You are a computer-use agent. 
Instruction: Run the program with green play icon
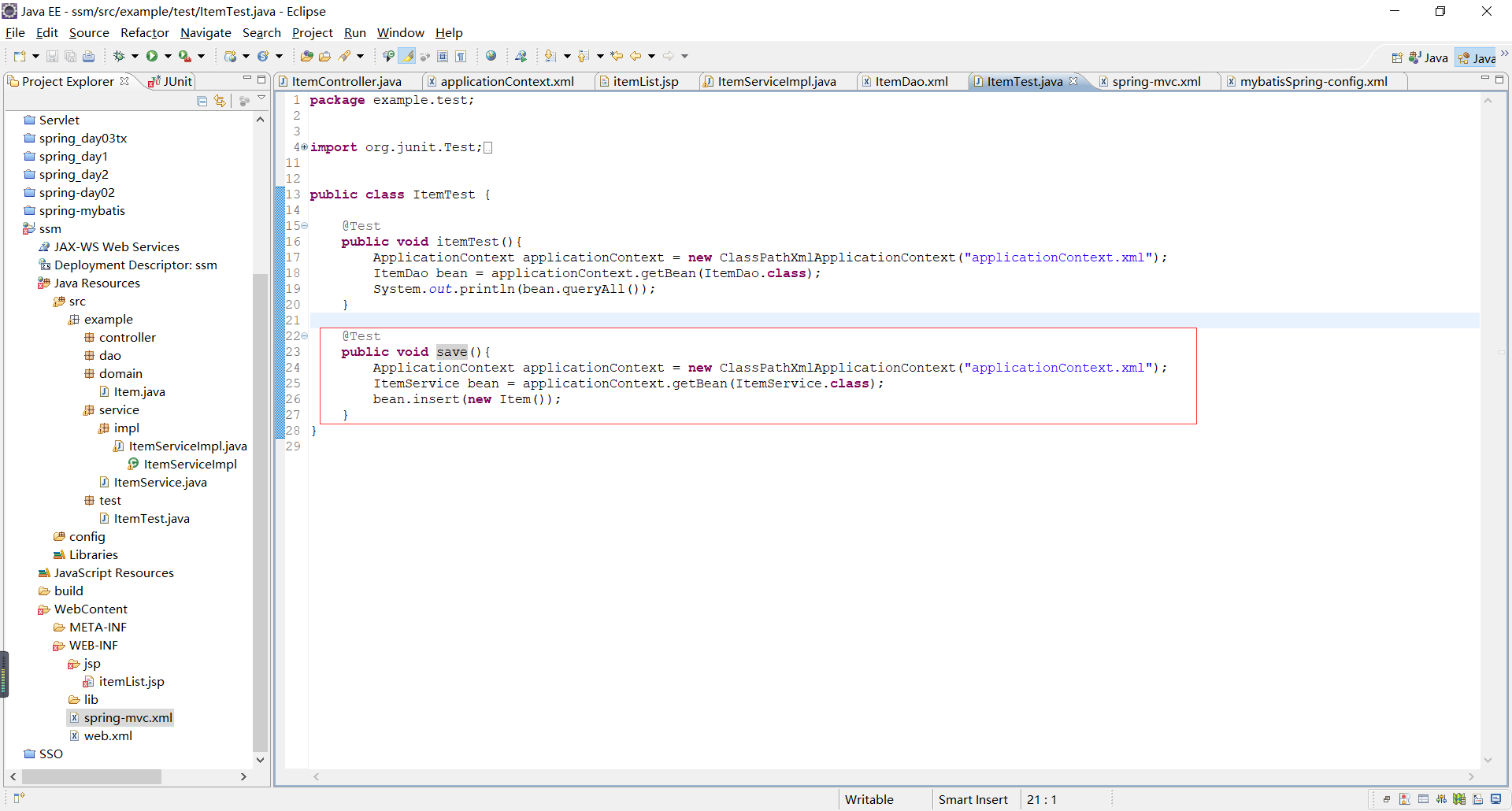[x=152, y=56]
